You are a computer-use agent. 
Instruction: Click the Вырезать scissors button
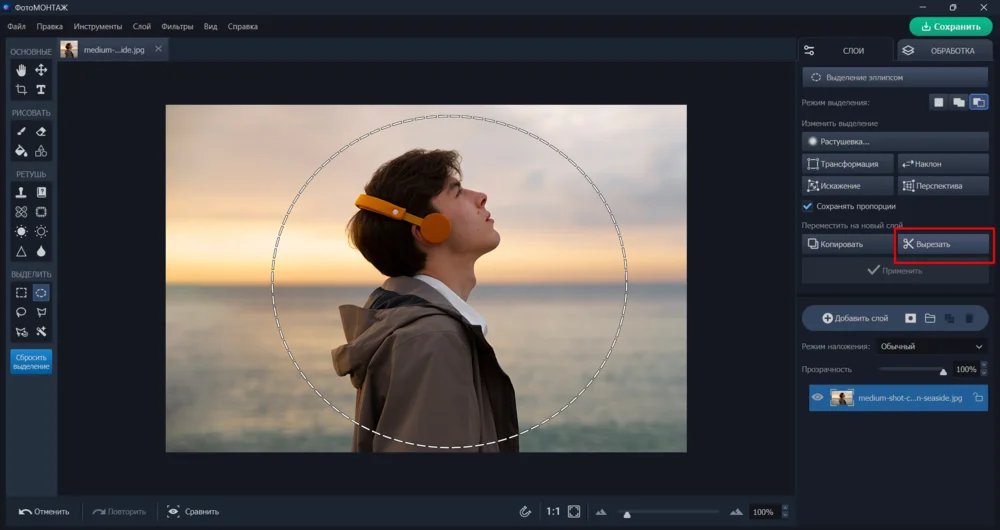pyautogui.click(x=943, y=244)
